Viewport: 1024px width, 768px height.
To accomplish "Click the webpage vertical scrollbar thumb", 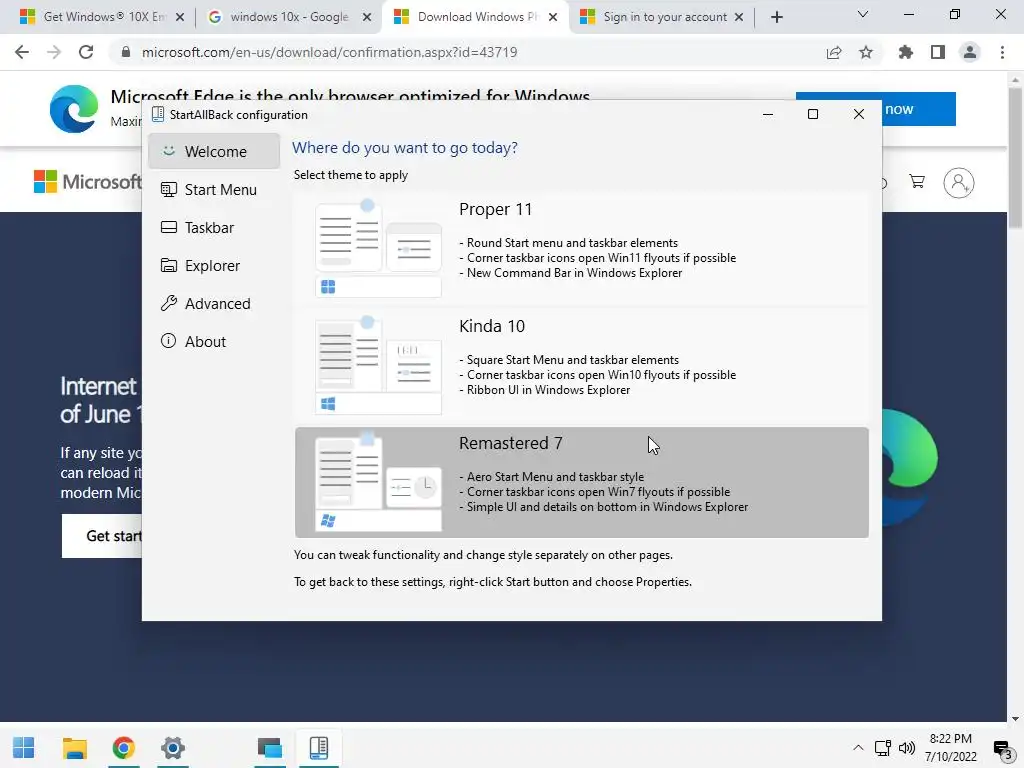I will [x=1015, y=157].
